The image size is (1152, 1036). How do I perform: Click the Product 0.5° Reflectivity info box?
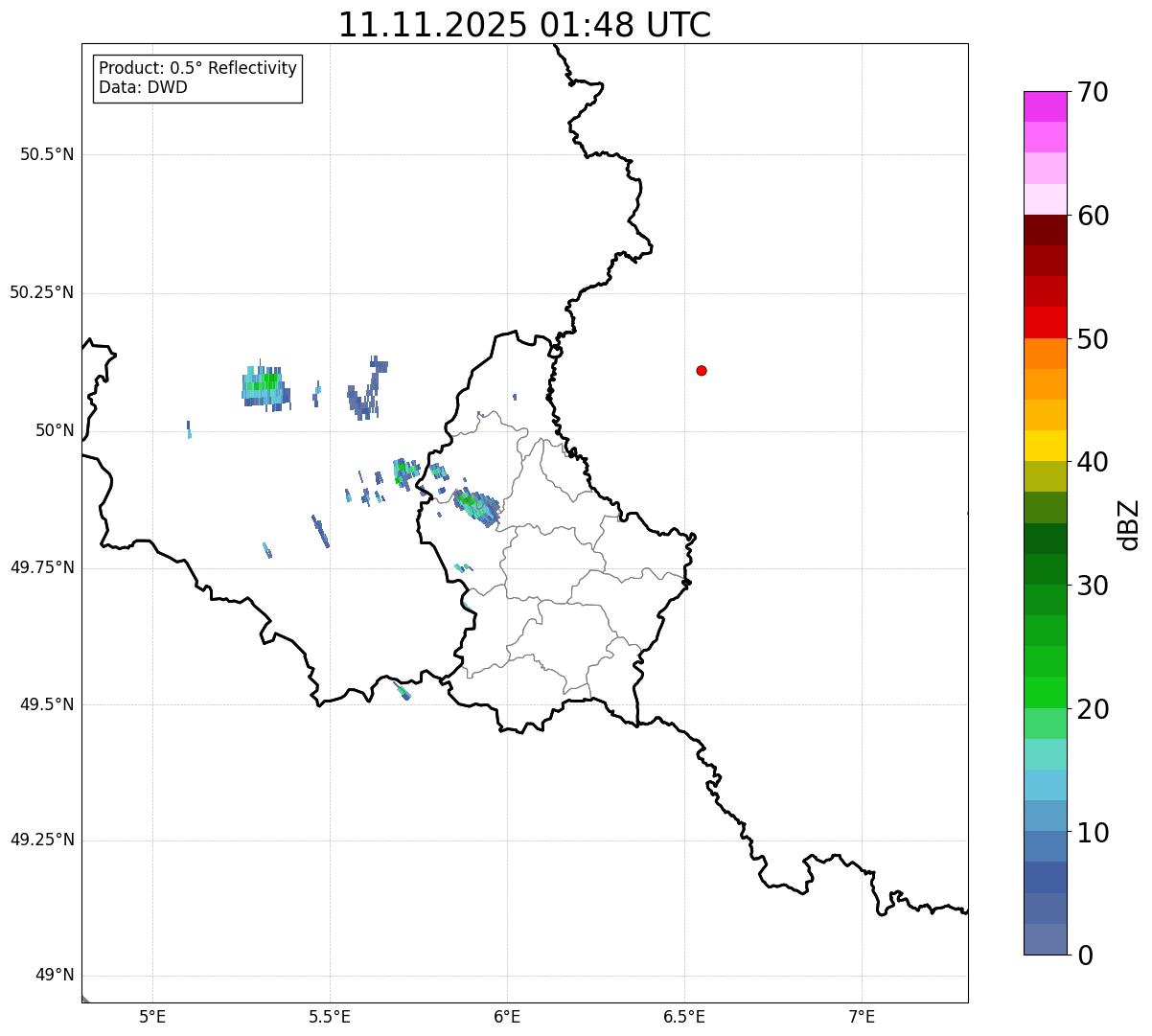tap(197, 79)
